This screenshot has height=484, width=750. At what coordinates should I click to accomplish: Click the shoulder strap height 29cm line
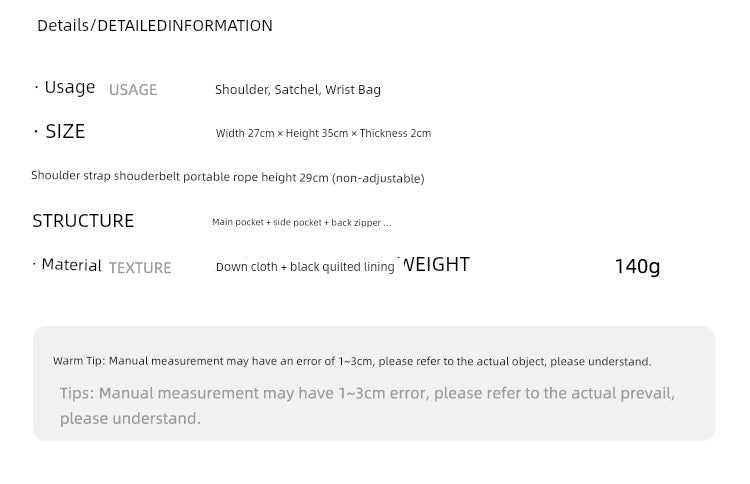[227, 178]
